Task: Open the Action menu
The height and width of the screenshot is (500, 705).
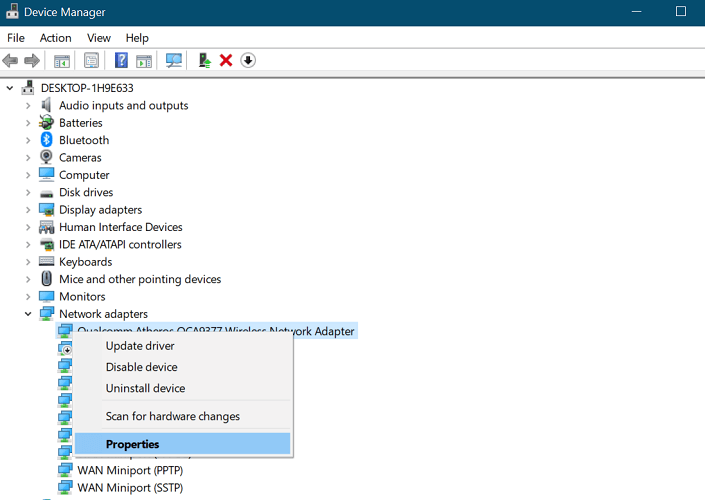Action: tap(55, 38)
